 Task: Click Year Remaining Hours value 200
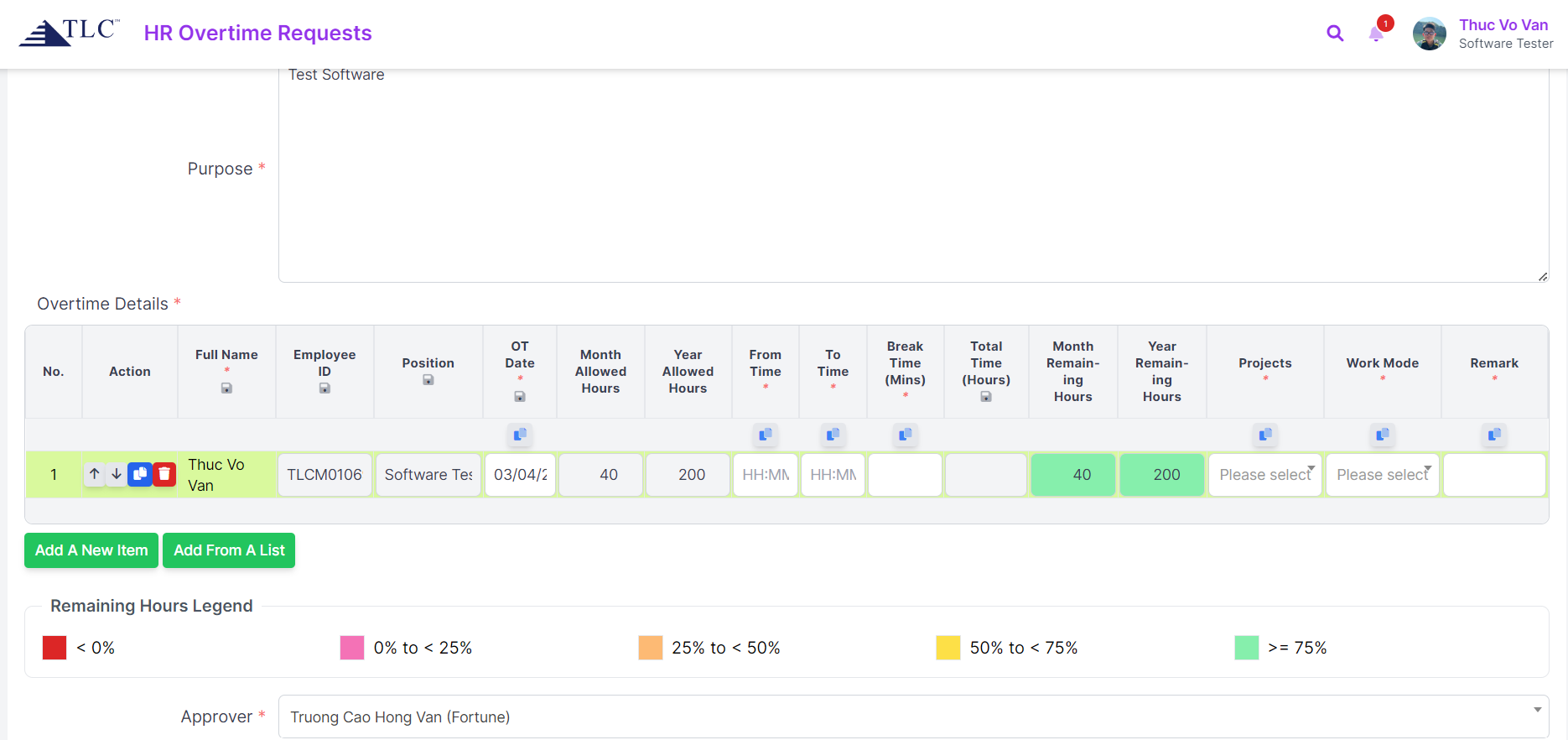1162,475
